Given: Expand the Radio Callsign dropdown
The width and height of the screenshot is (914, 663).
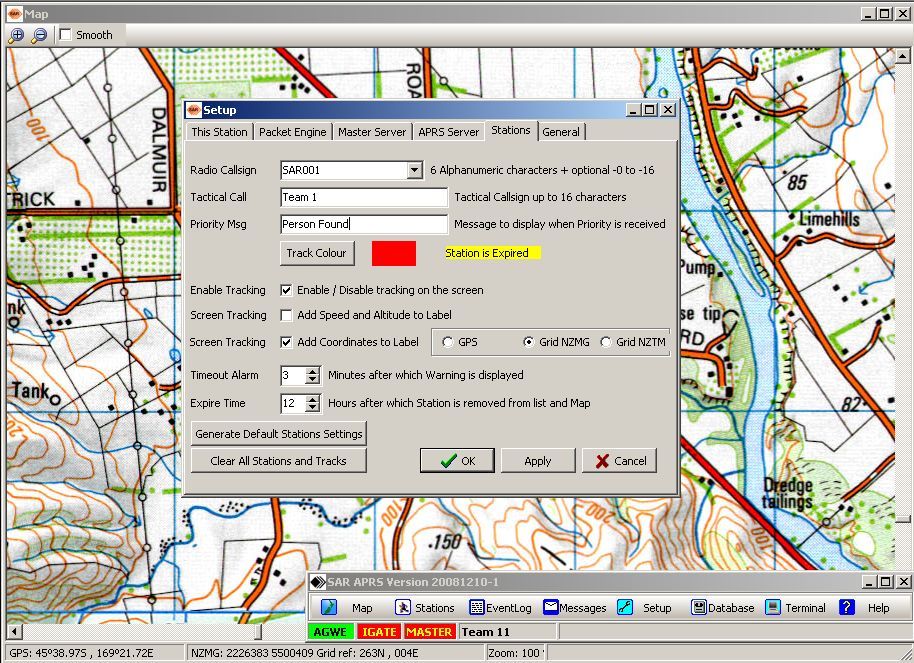Looking at the screenshot, I should click(414, 170).
